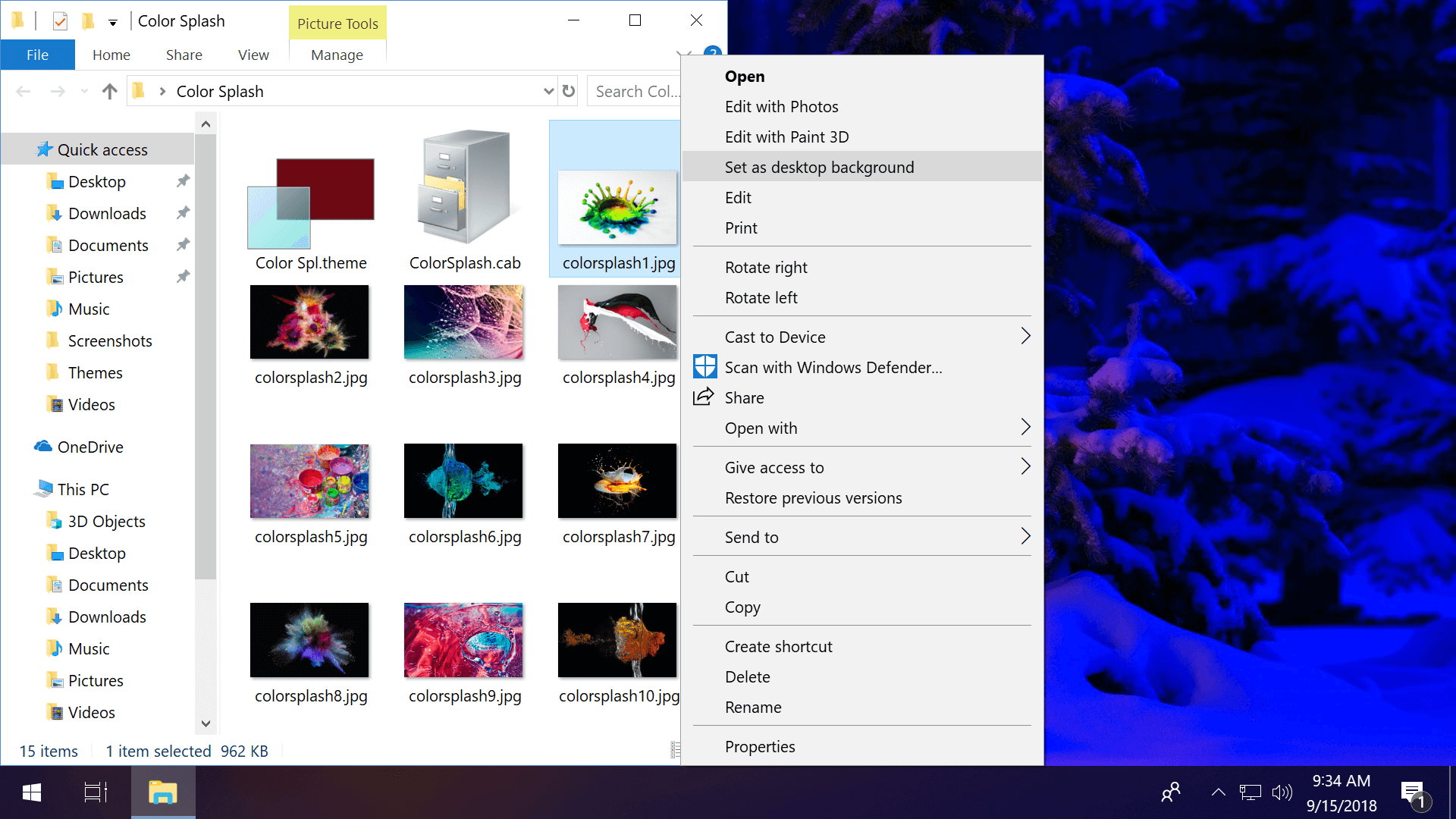Image resolution: width=1456 pixels, height=819 pixels.
Task: Click the 'Cast to Device' submenu arrow
Action: (x=1024, y=337)
